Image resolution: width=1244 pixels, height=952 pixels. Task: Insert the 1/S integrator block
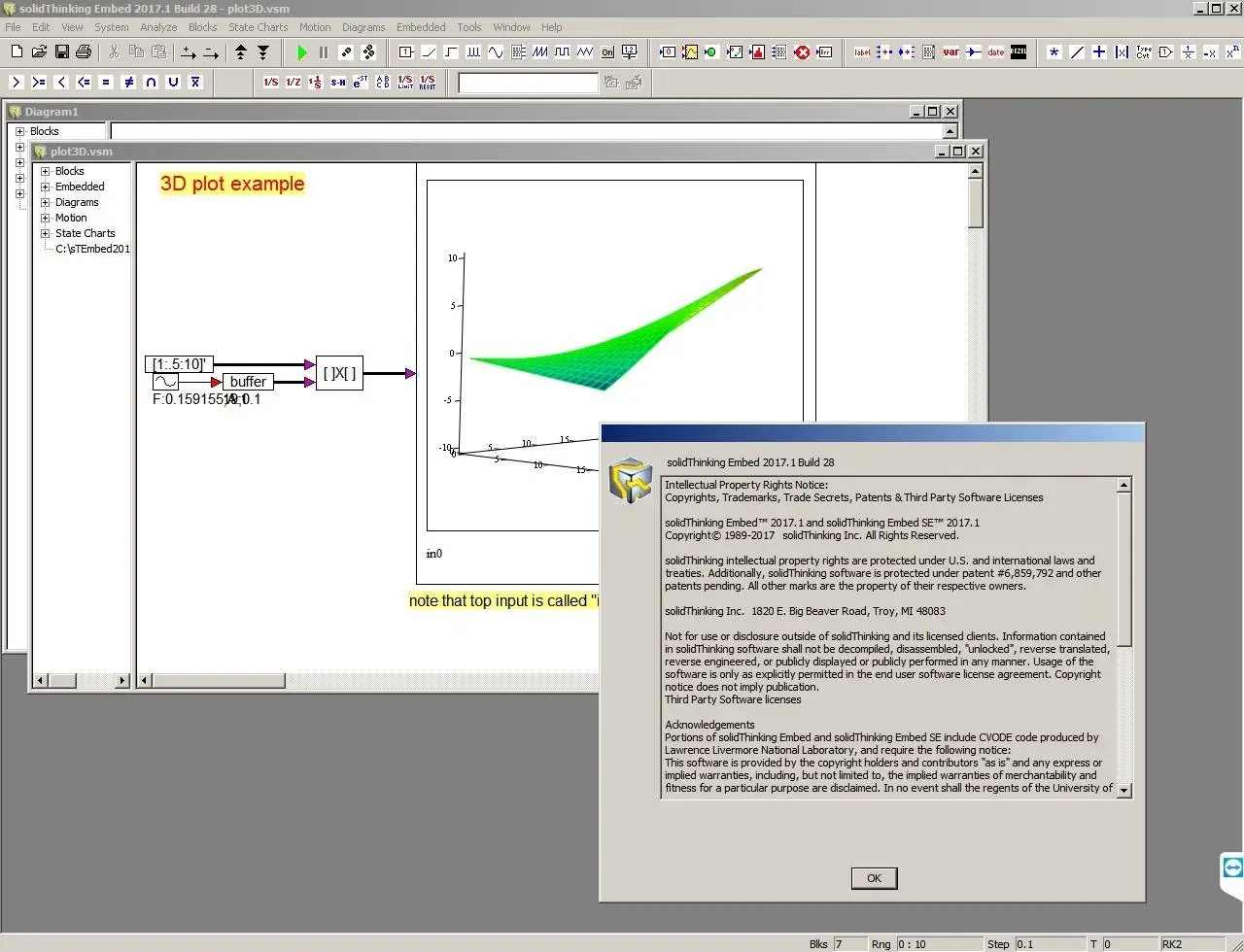(x=271, y=83)
